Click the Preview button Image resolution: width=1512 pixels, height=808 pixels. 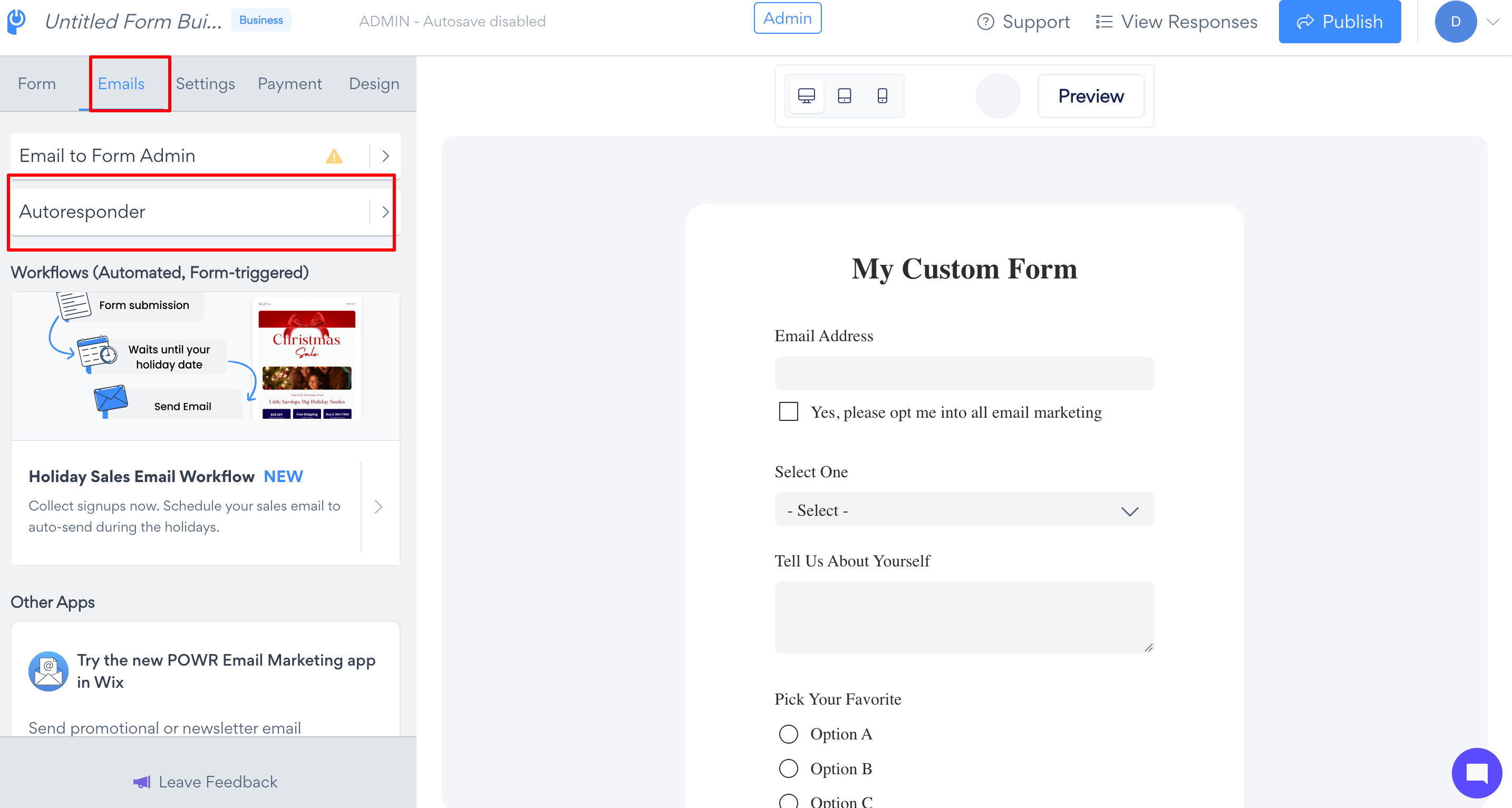tap(1091, 95)
